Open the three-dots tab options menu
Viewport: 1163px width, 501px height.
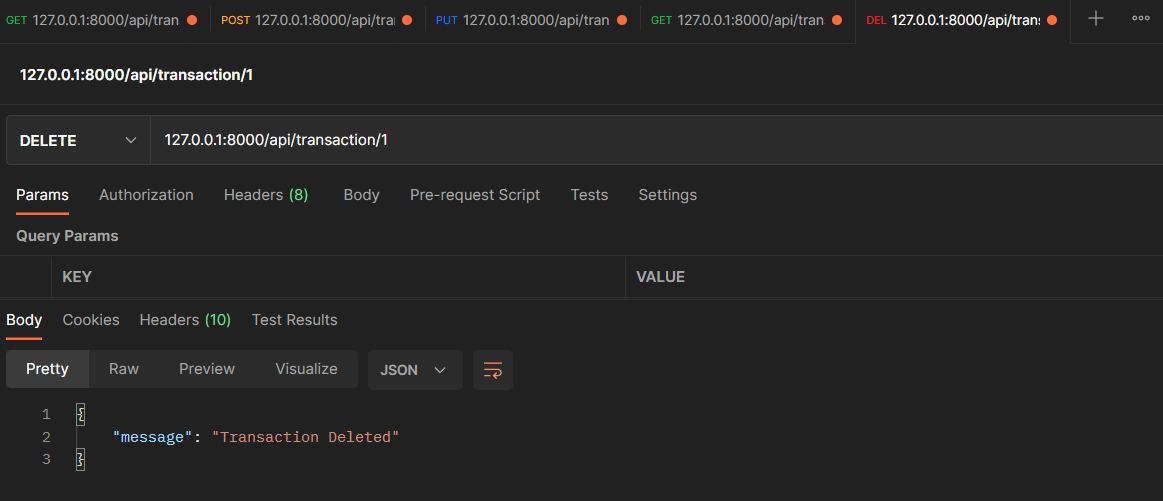pyautogui.click(x=1141, y=19)
